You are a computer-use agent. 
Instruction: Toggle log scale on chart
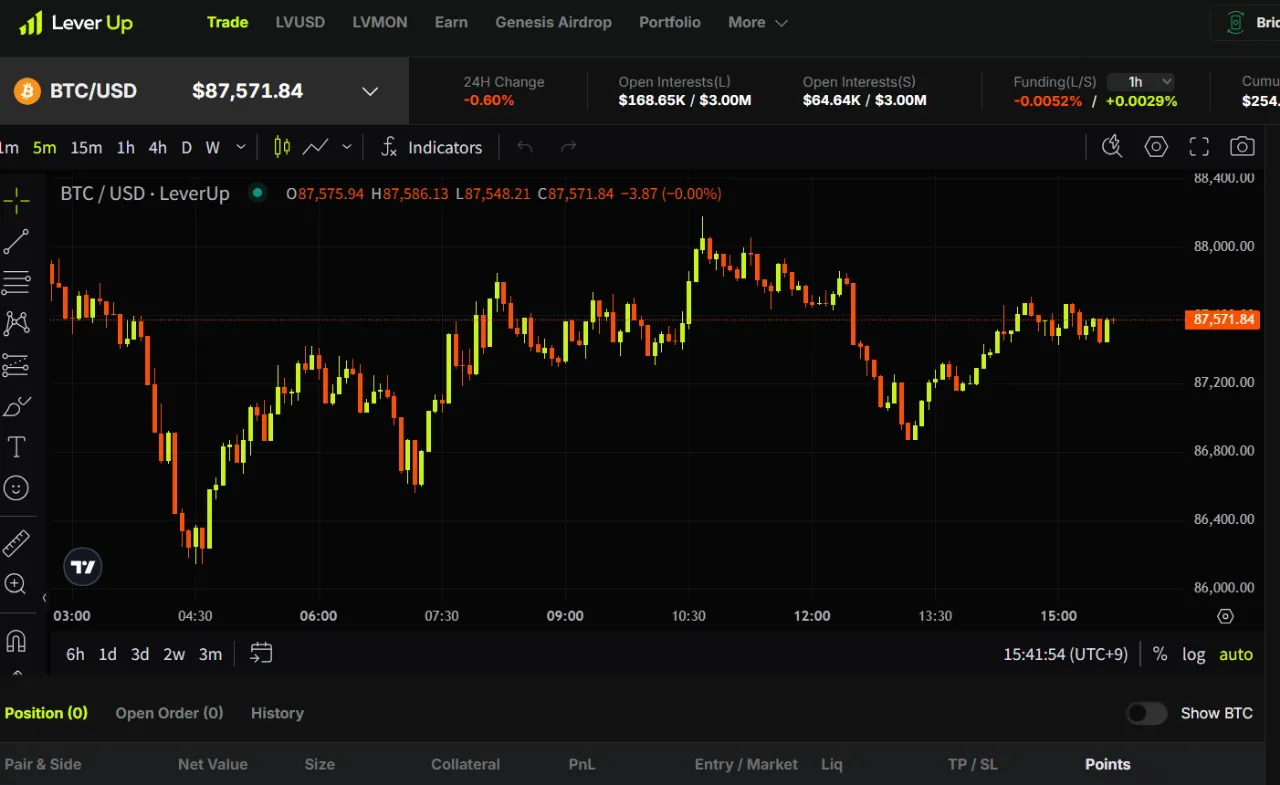(x=1193, y=654)
